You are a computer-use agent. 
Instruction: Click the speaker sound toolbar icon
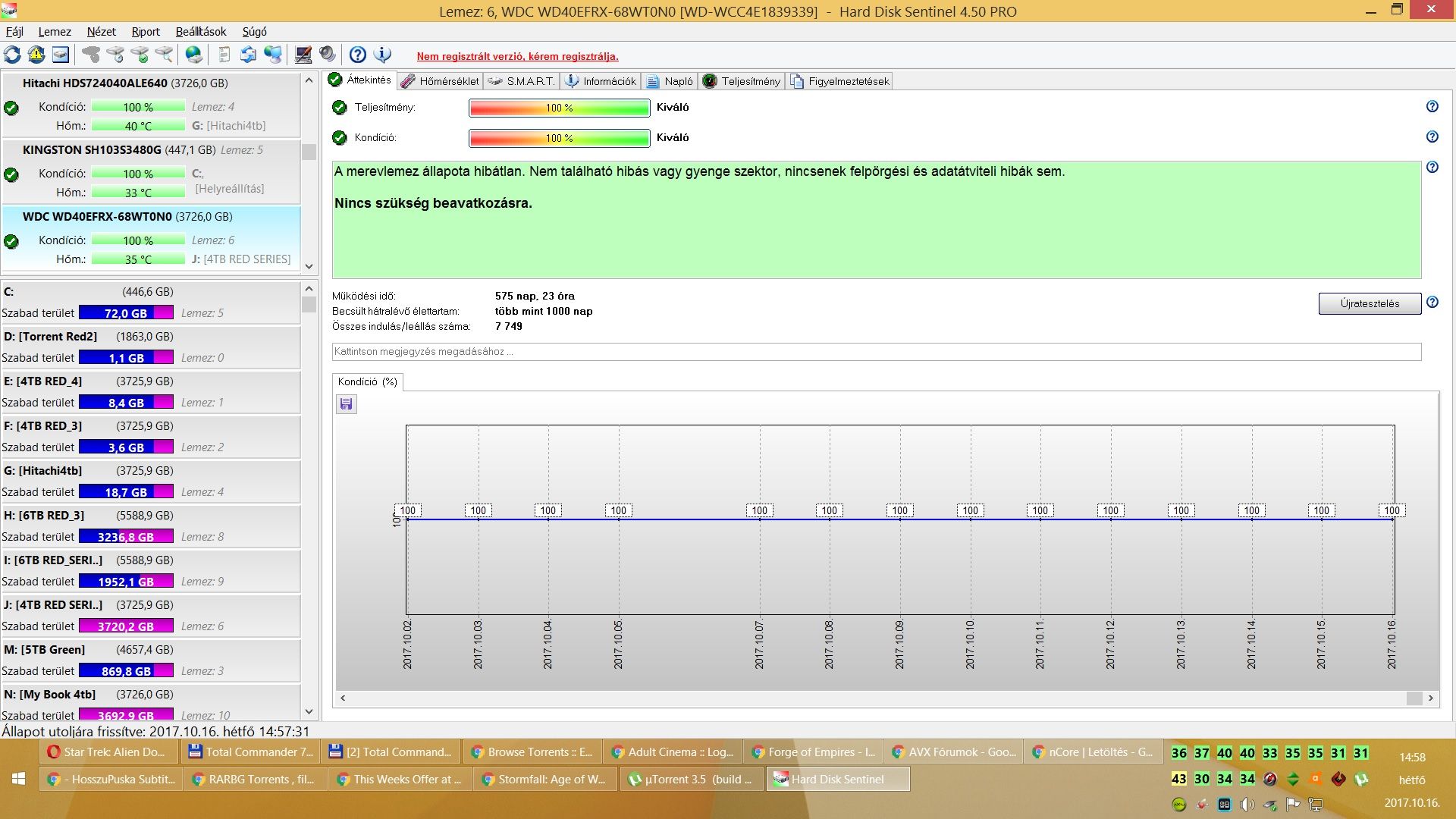(328, 55)
